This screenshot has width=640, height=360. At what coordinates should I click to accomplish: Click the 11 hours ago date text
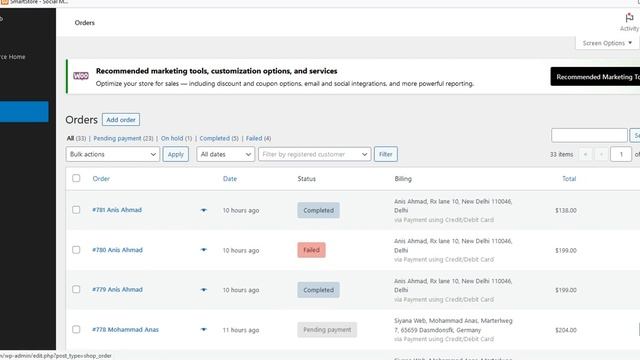(x=241, y=330)
